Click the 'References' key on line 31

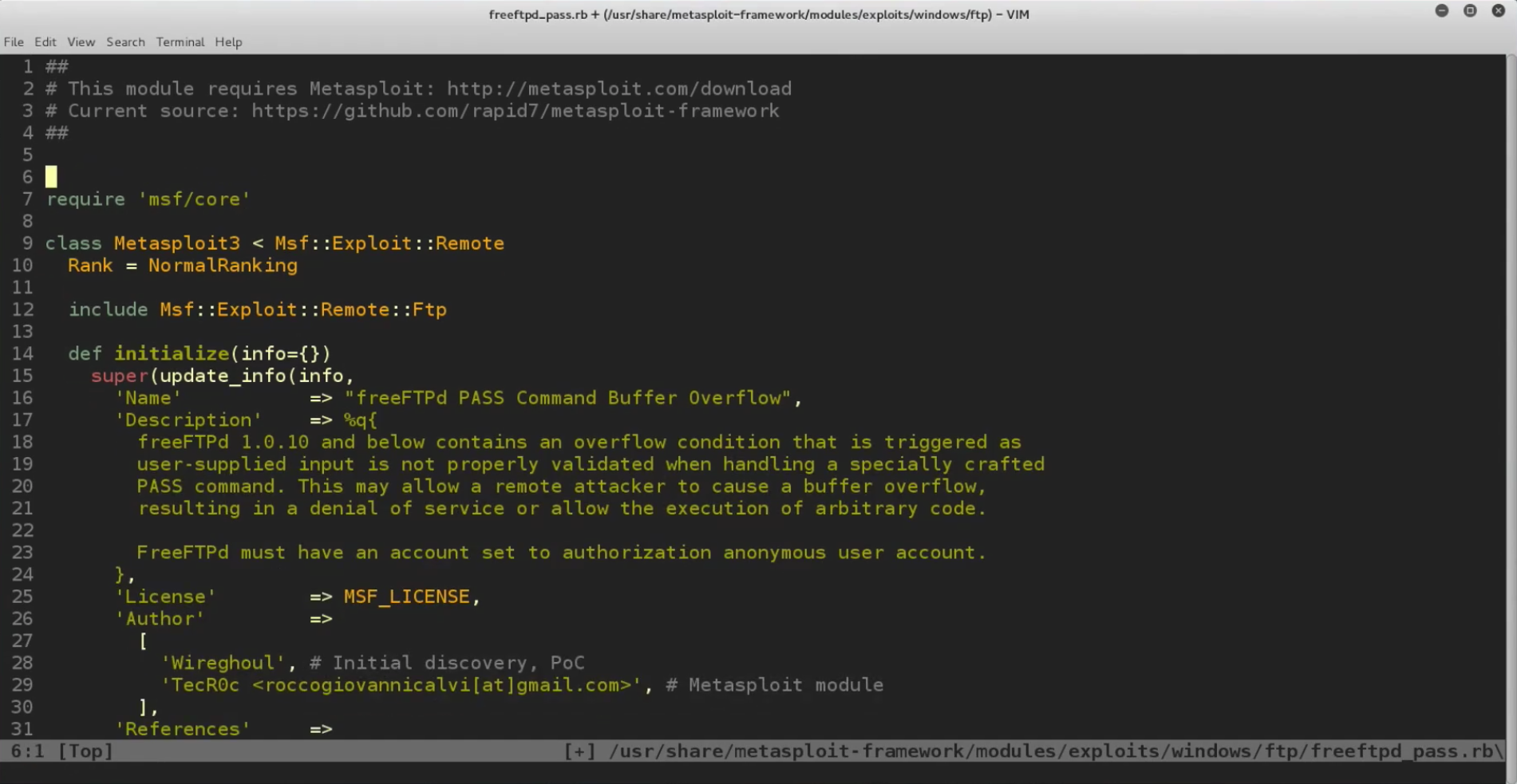183,729
